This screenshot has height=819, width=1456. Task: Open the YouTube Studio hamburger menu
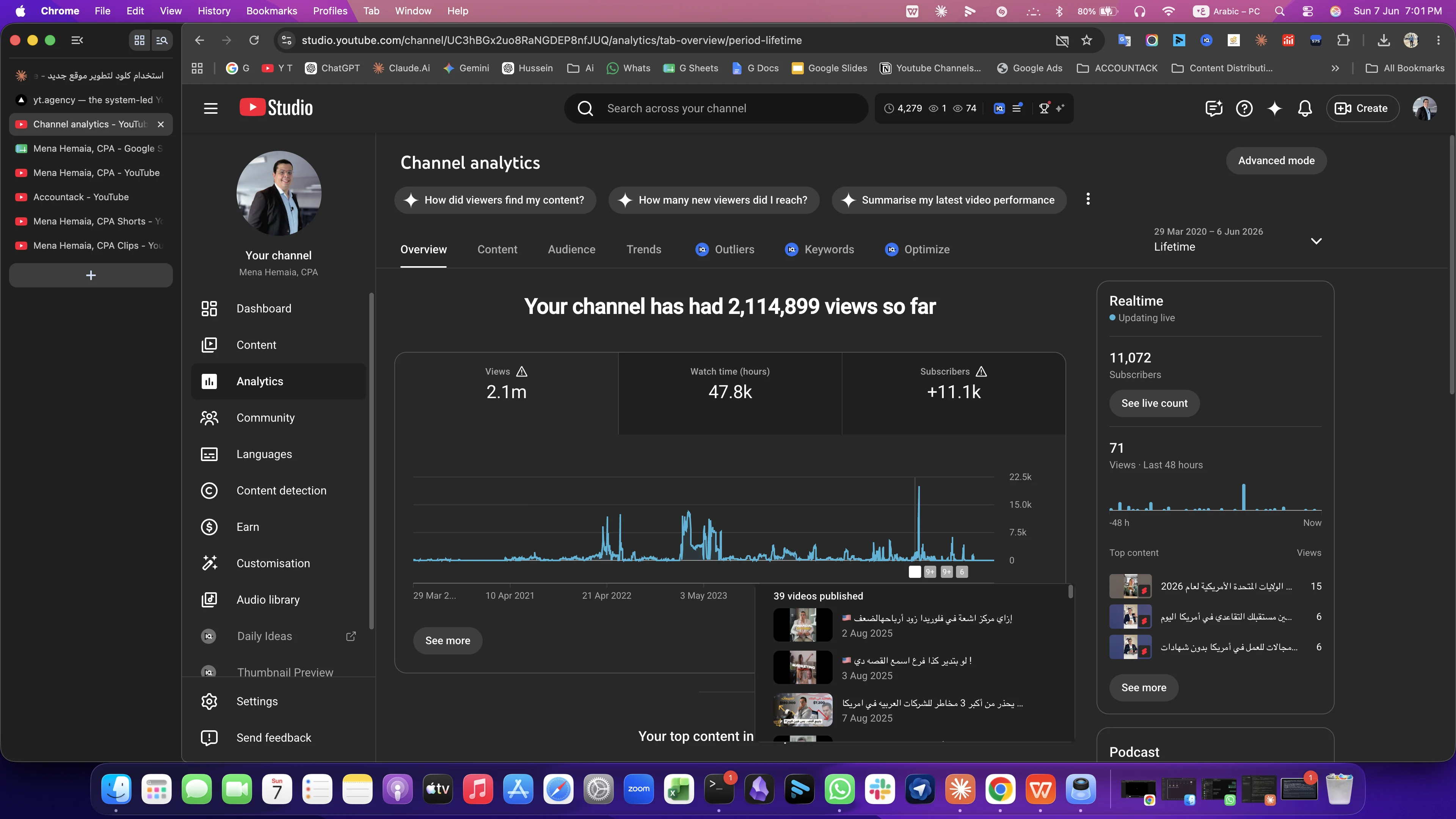tap(210, 108)
